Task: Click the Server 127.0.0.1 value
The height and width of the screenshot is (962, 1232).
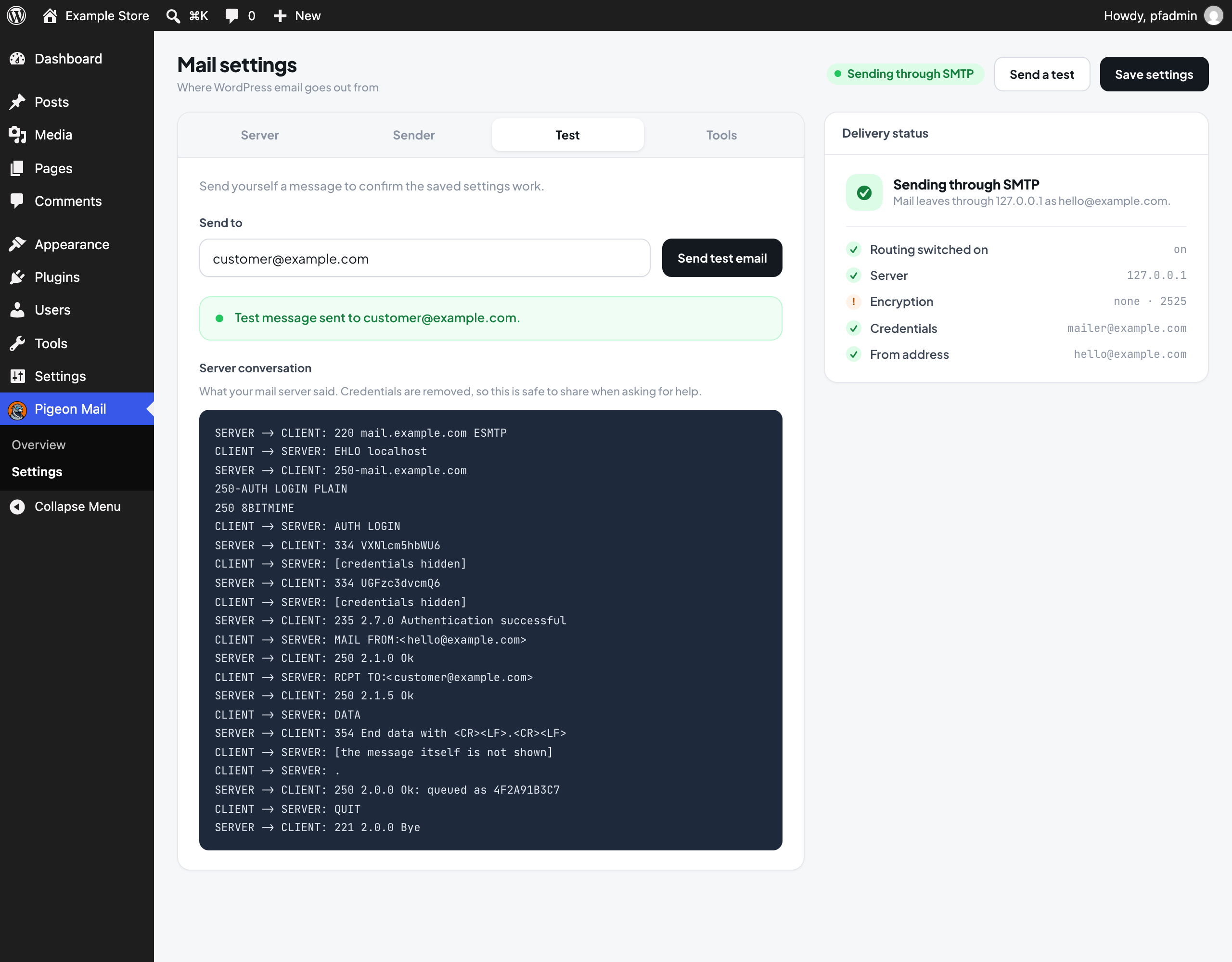Action: (1156, 275)
